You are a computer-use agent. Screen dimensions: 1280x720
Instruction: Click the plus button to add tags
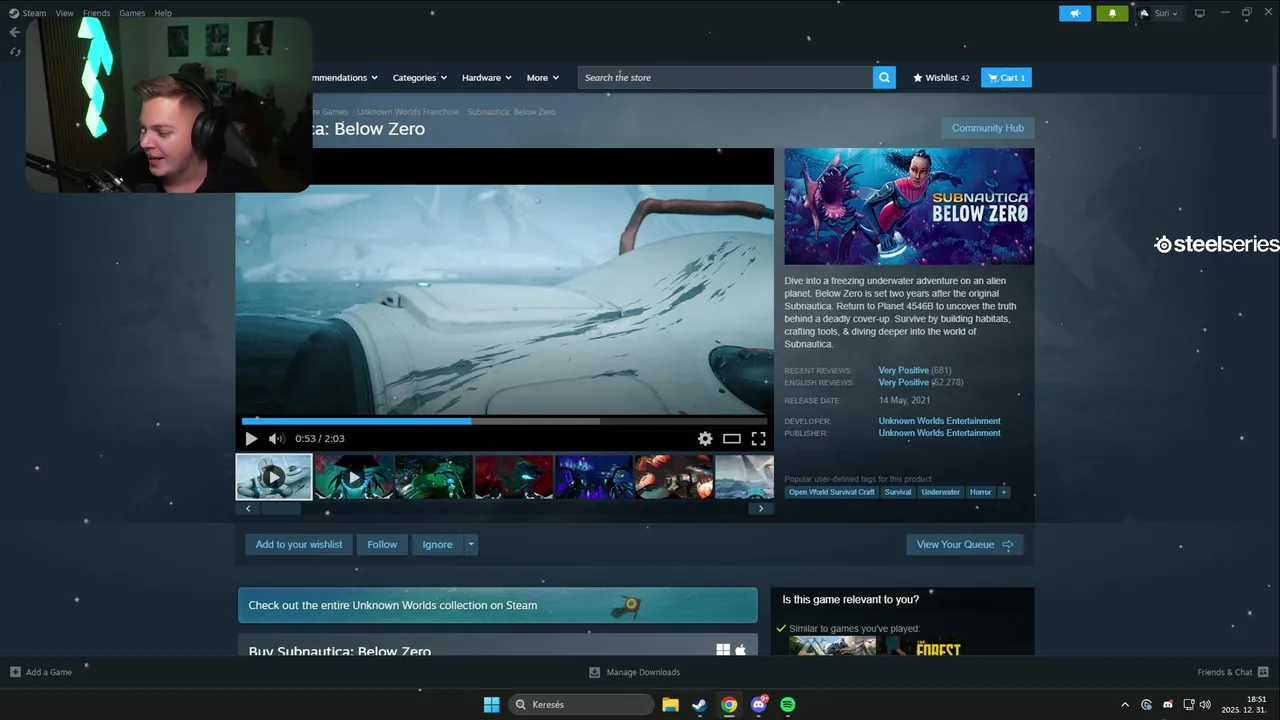pyautogui.click(x=1004, y=492)
